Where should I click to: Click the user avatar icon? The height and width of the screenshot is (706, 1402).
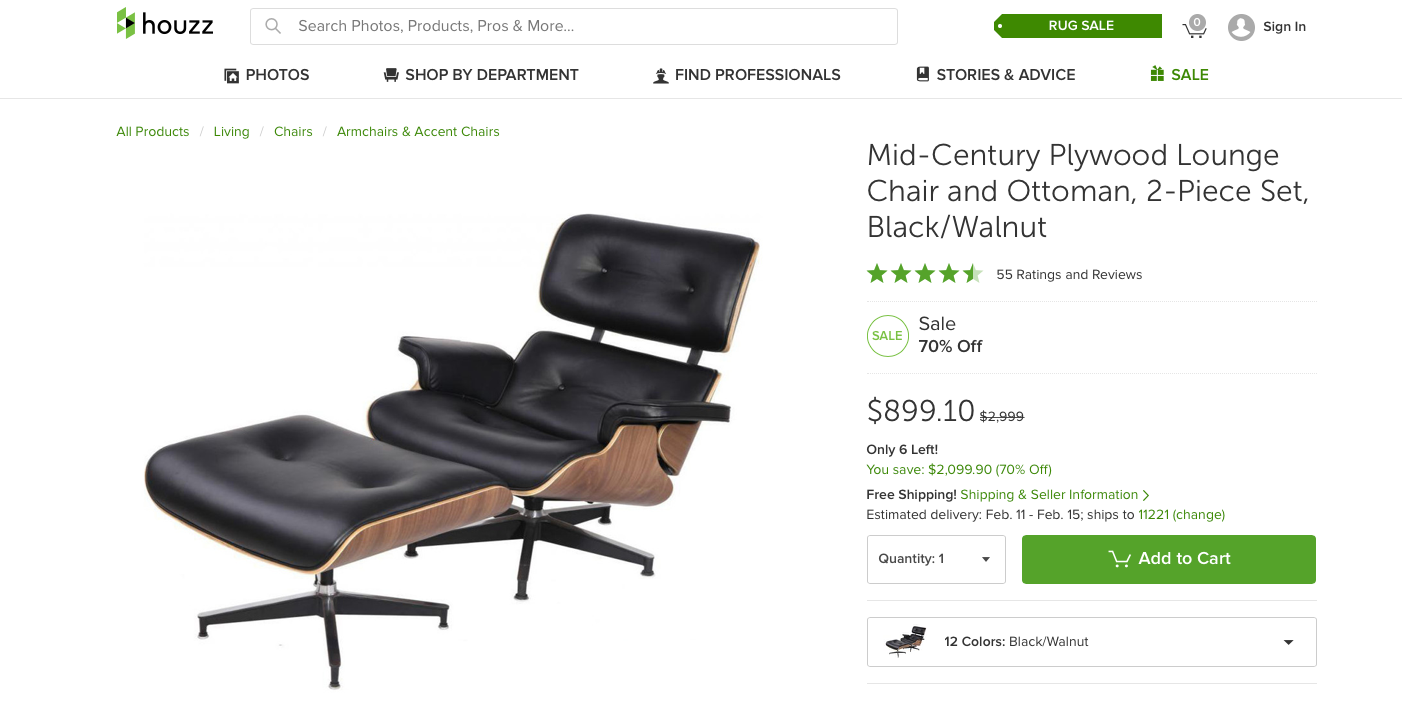[x=1241, y=27]
